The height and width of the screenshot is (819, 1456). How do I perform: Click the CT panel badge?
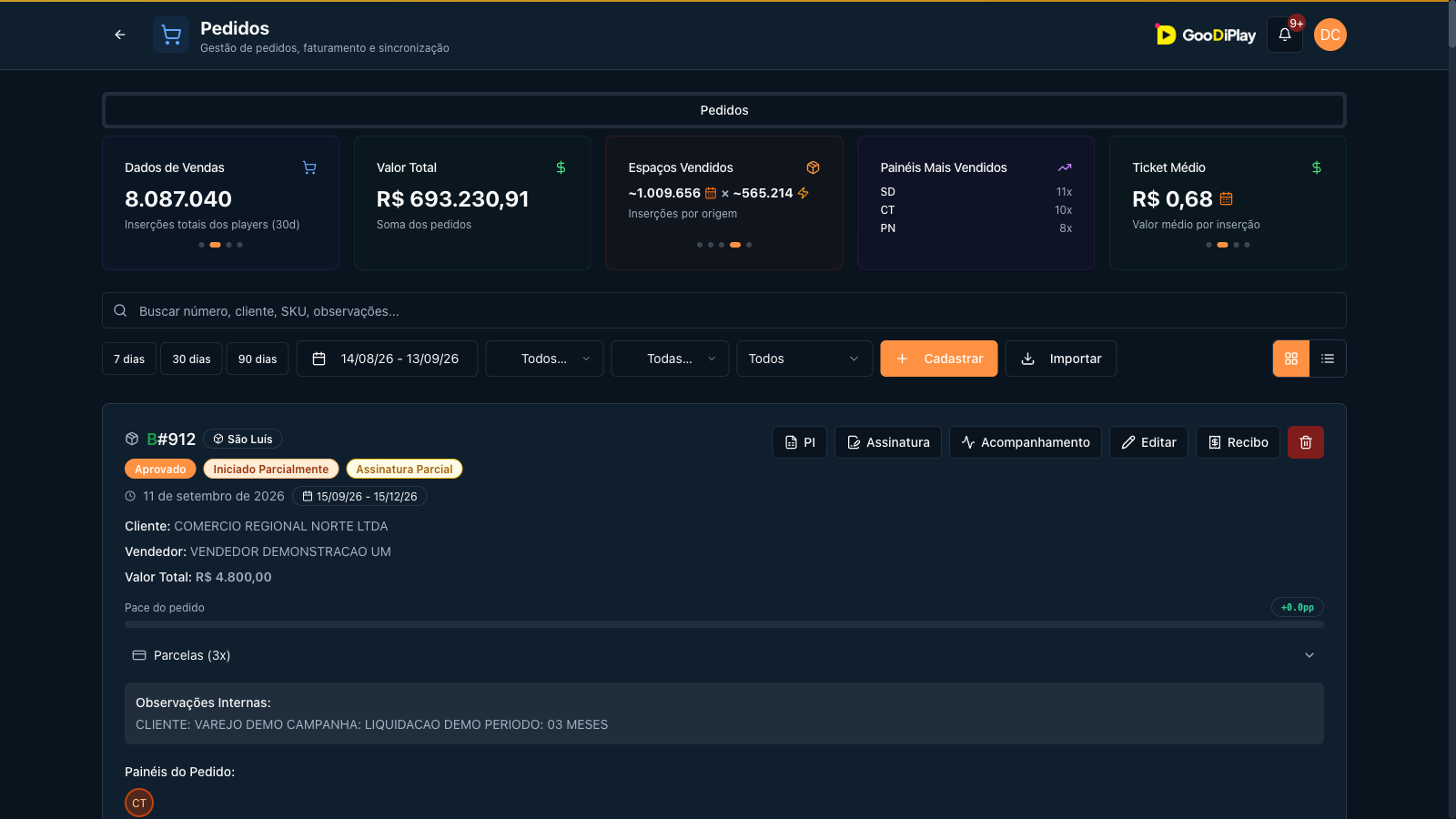pyautogui.click(x=139, y=803)
